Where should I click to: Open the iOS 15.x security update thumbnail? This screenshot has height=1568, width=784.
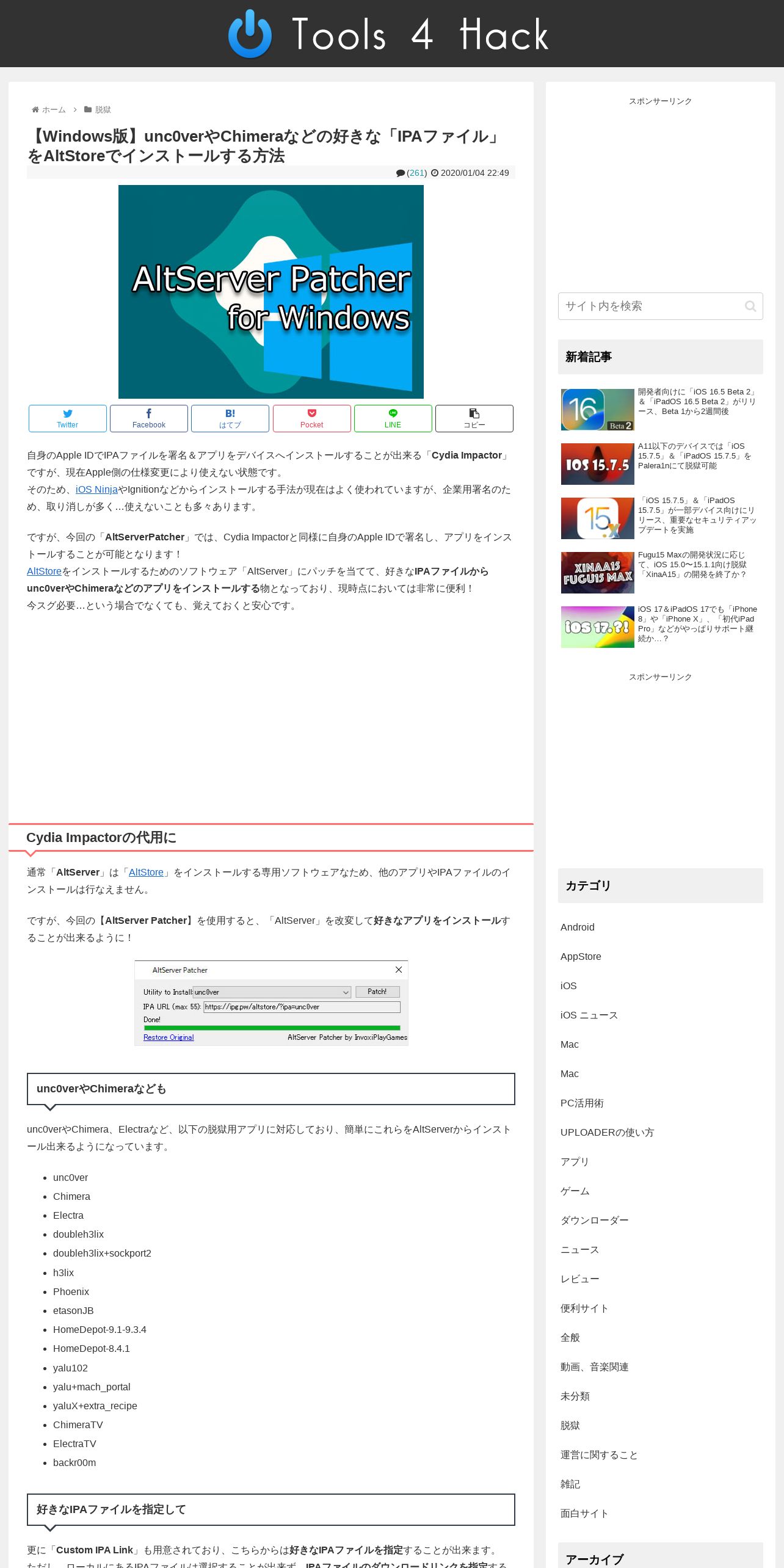598,518
